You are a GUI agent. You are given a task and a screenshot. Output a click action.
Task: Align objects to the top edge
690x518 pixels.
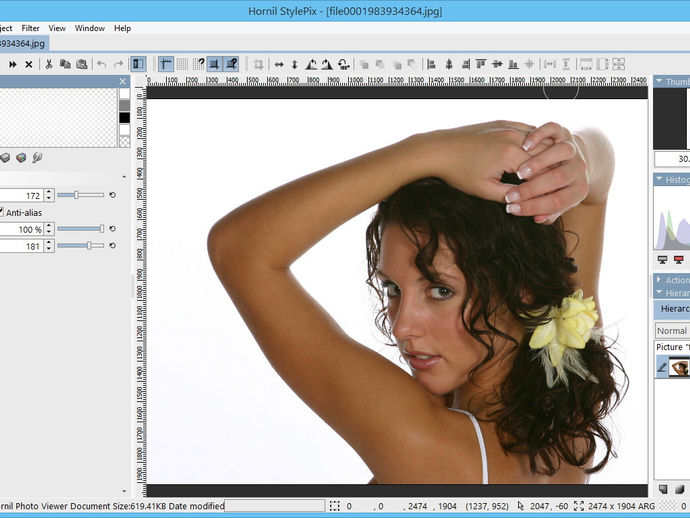(481, 65)
